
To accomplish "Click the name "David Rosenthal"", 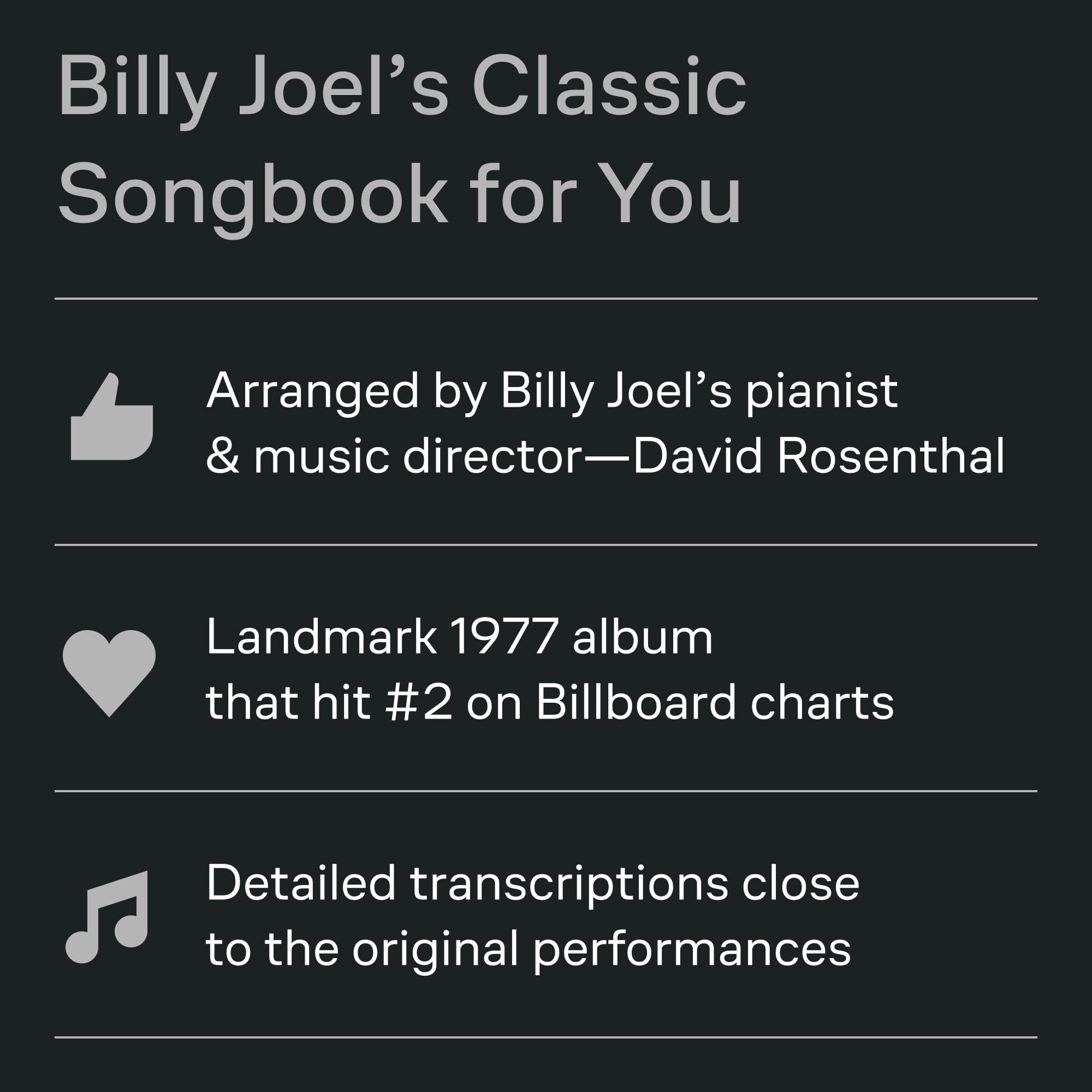I will tap(818, 456).
